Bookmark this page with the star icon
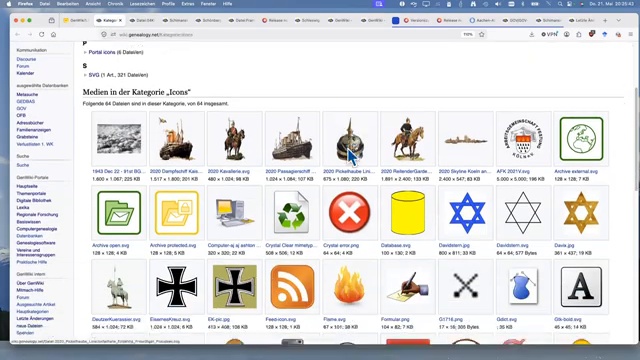This screenshot has height=360, width=640. coord(482,35)
